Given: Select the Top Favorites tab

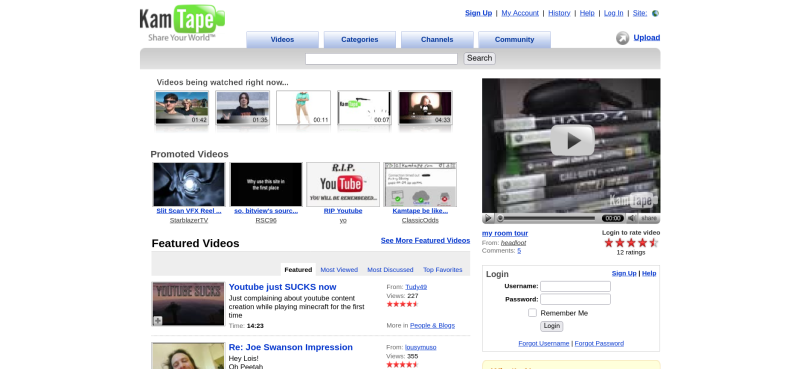Looking at the screenshot, I should tap(442, 269).
